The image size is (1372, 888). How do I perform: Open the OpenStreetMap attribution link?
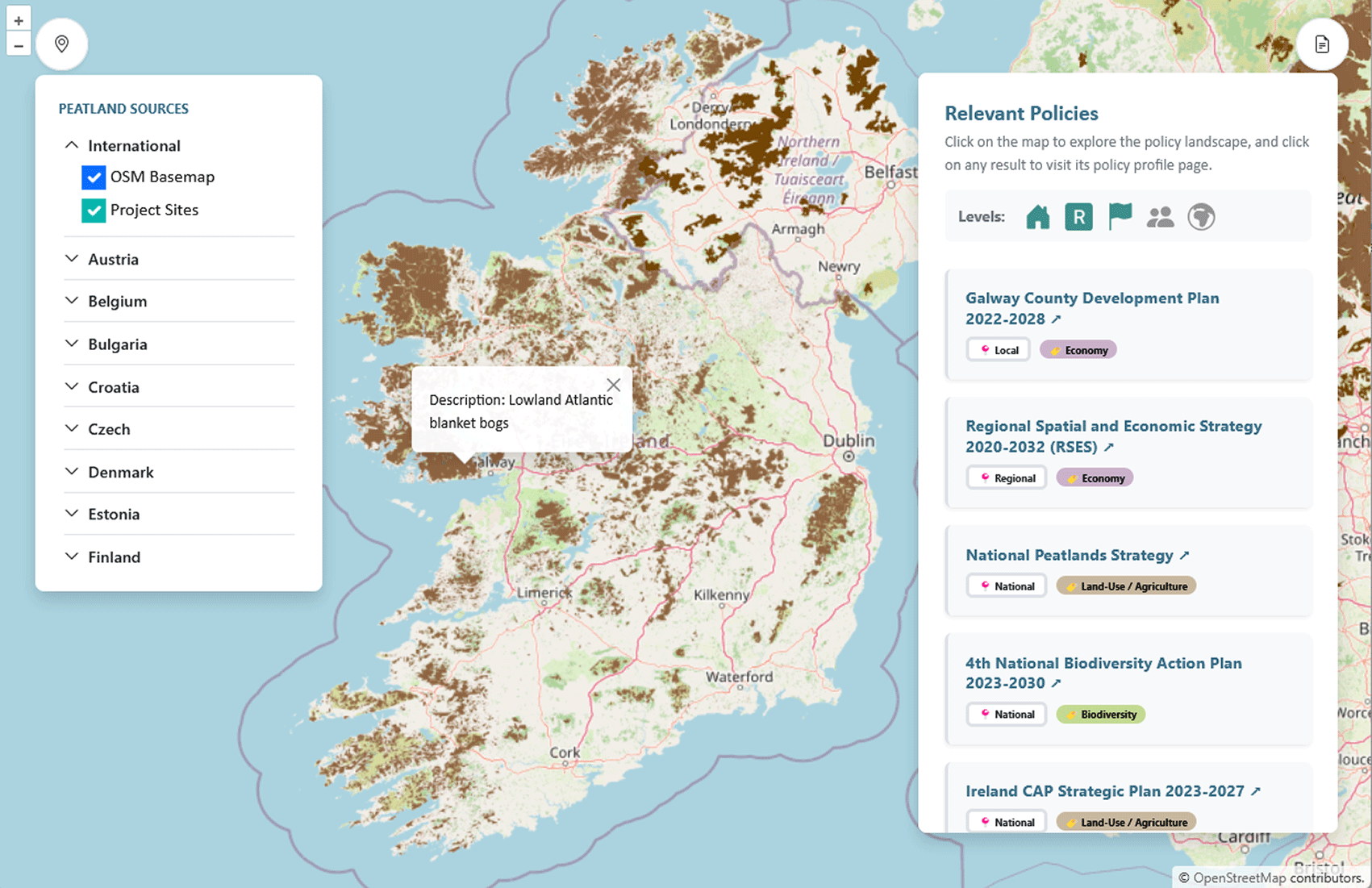tap(1239, 878)
